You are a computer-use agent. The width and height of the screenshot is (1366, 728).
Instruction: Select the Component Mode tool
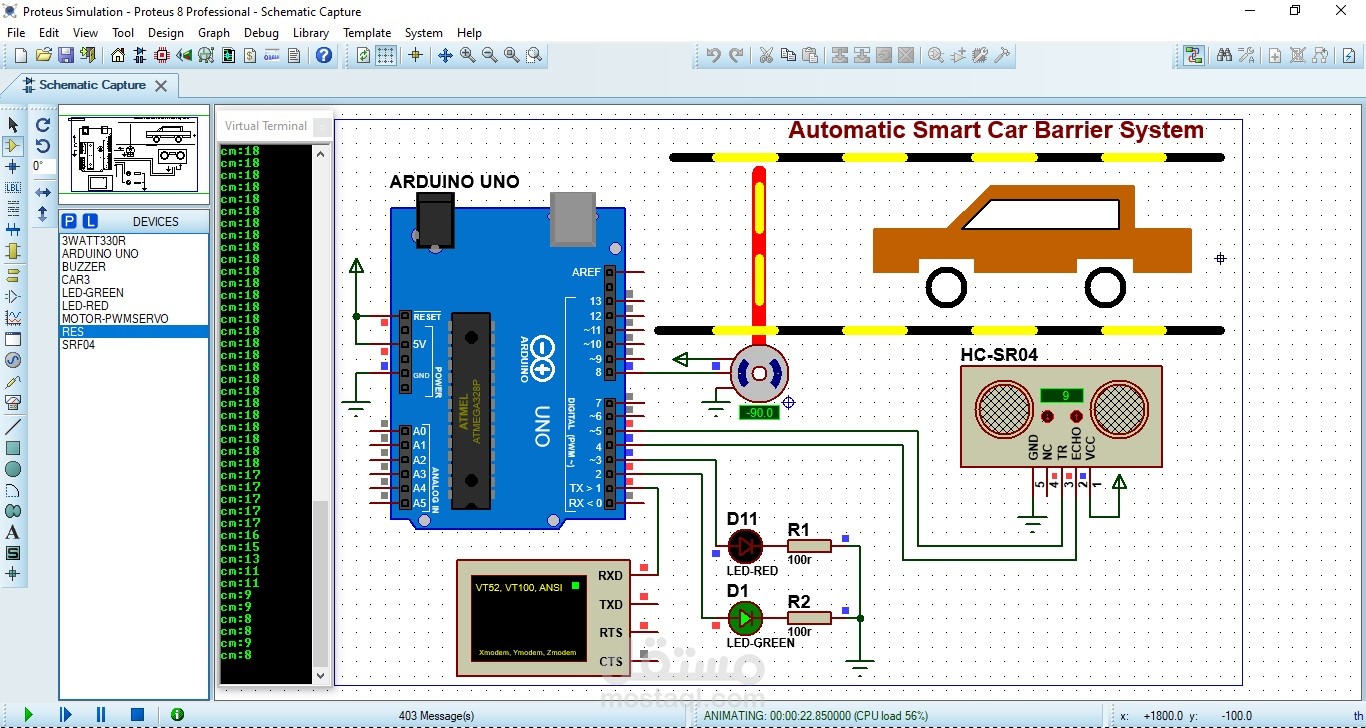click(13, 146)
